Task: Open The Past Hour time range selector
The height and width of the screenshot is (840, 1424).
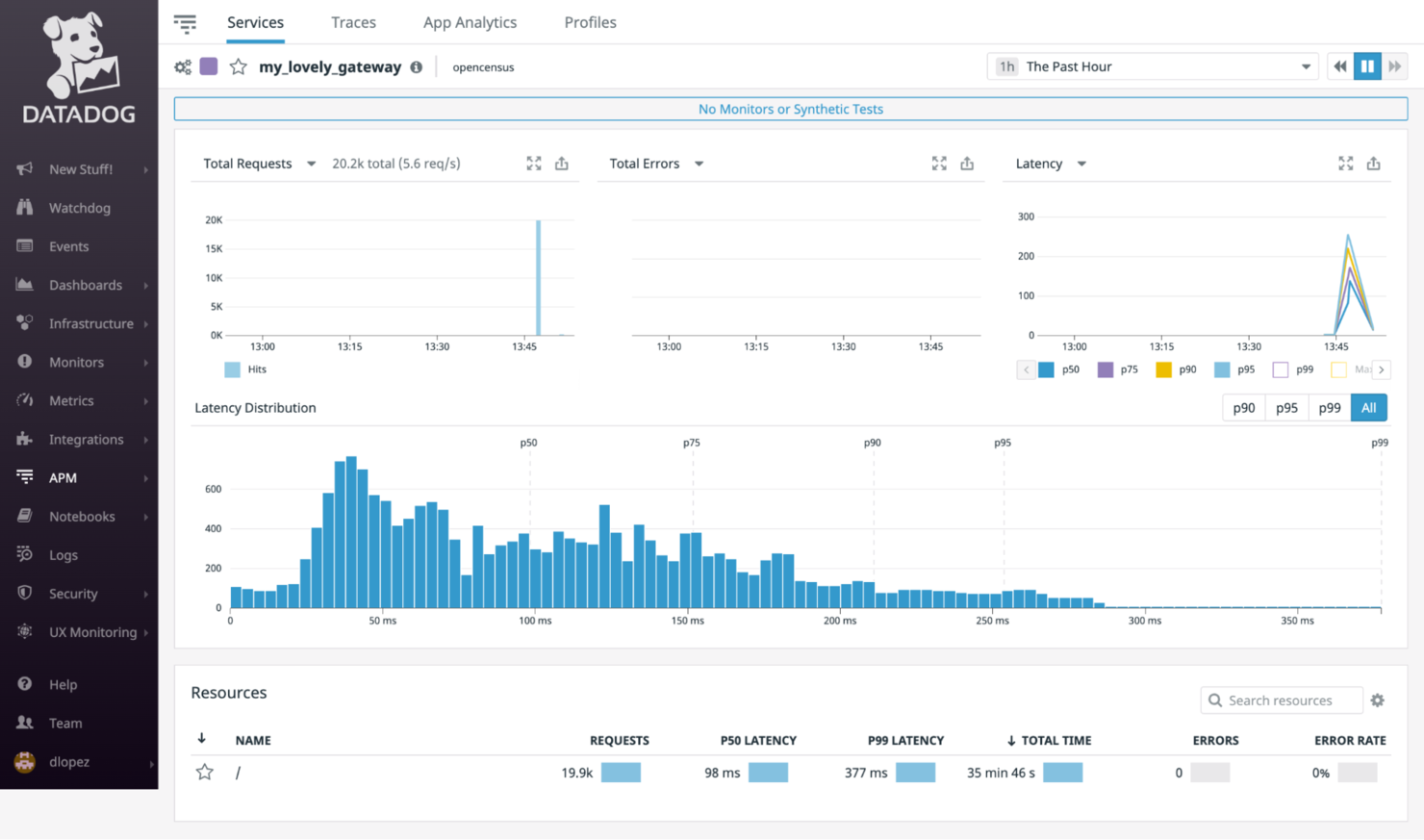Action: click(x=1151, y=65)
